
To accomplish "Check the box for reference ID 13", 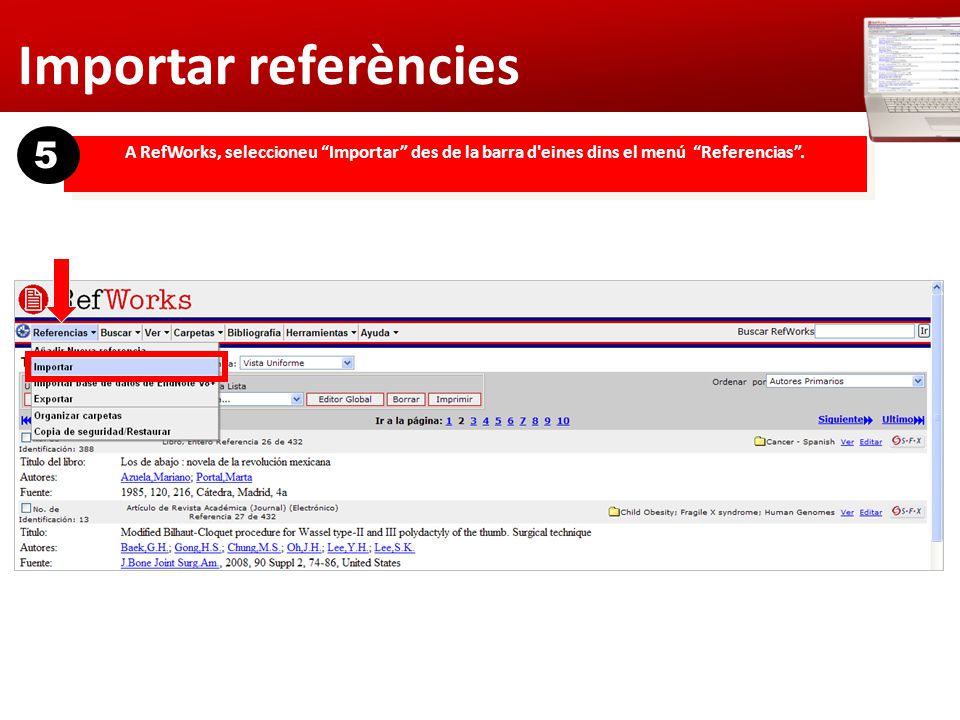I will (26, 508).
